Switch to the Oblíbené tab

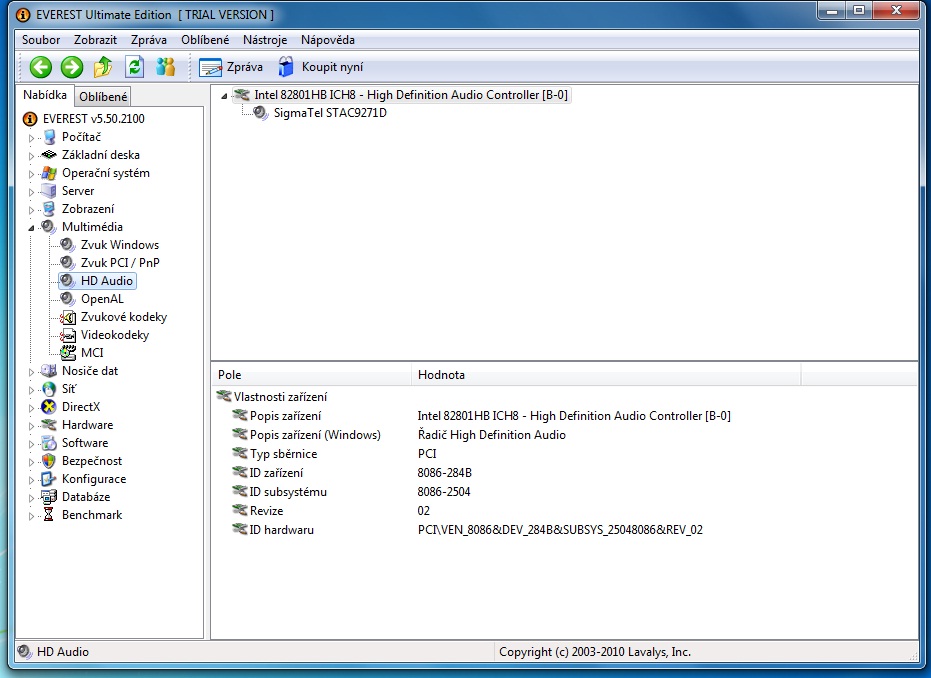pyautogui.click(x=103, y=97)
